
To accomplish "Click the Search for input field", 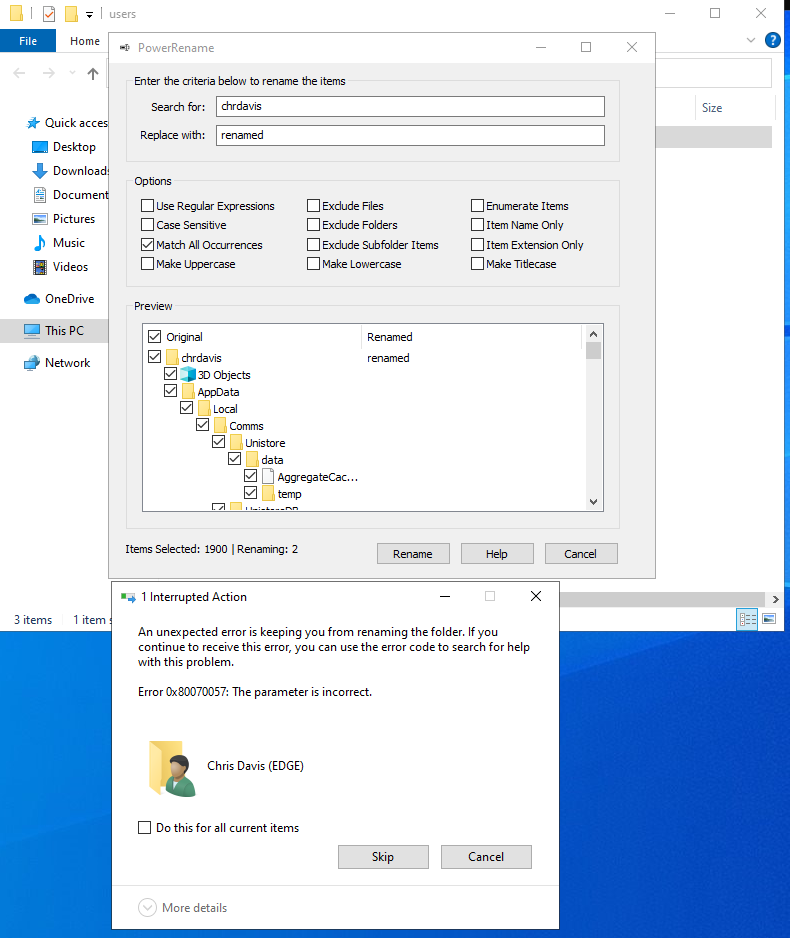I will [410, 106].
